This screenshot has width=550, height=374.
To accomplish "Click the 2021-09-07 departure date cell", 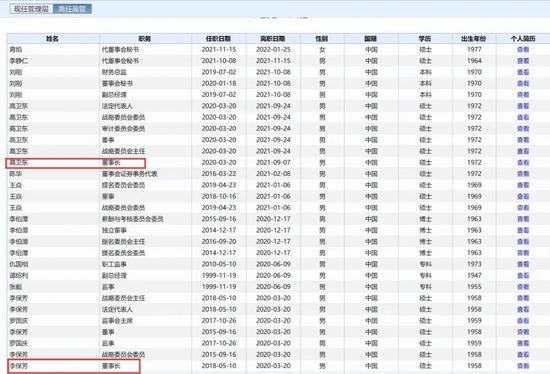I will point(273,162).
